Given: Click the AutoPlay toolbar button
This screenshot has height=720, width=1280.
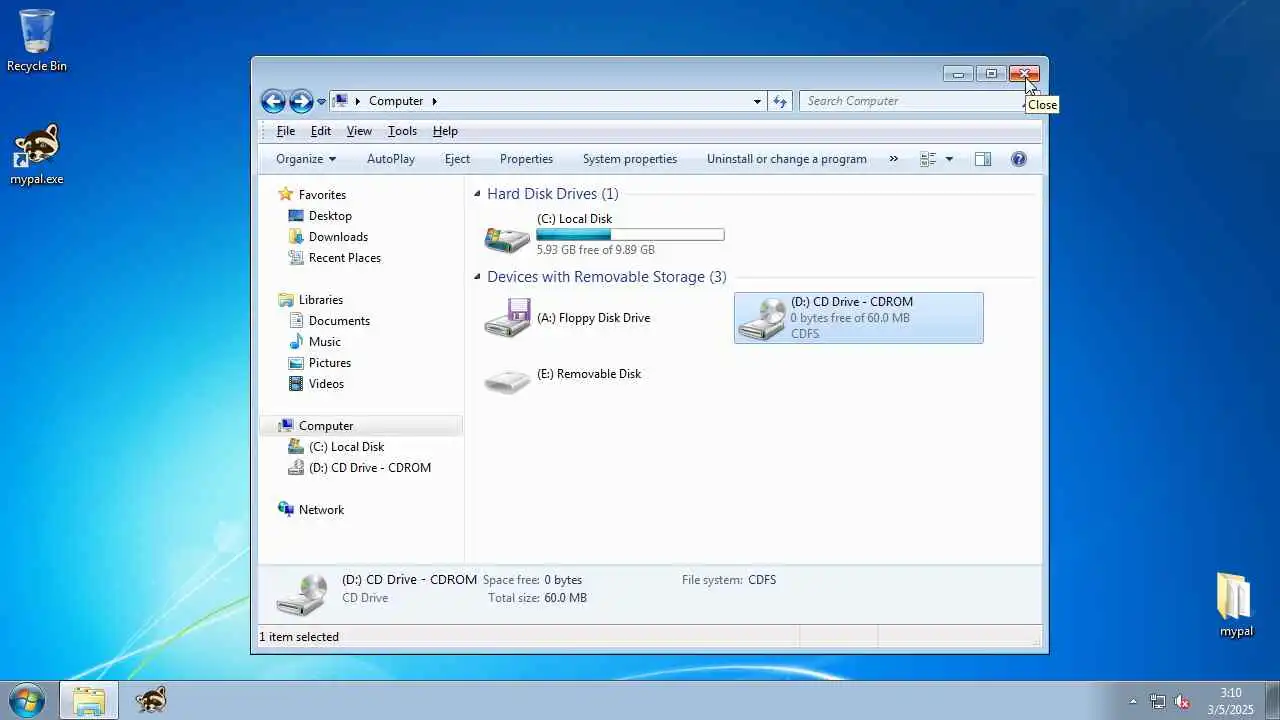Looking at the screenshot, I should tap(391, 159).
